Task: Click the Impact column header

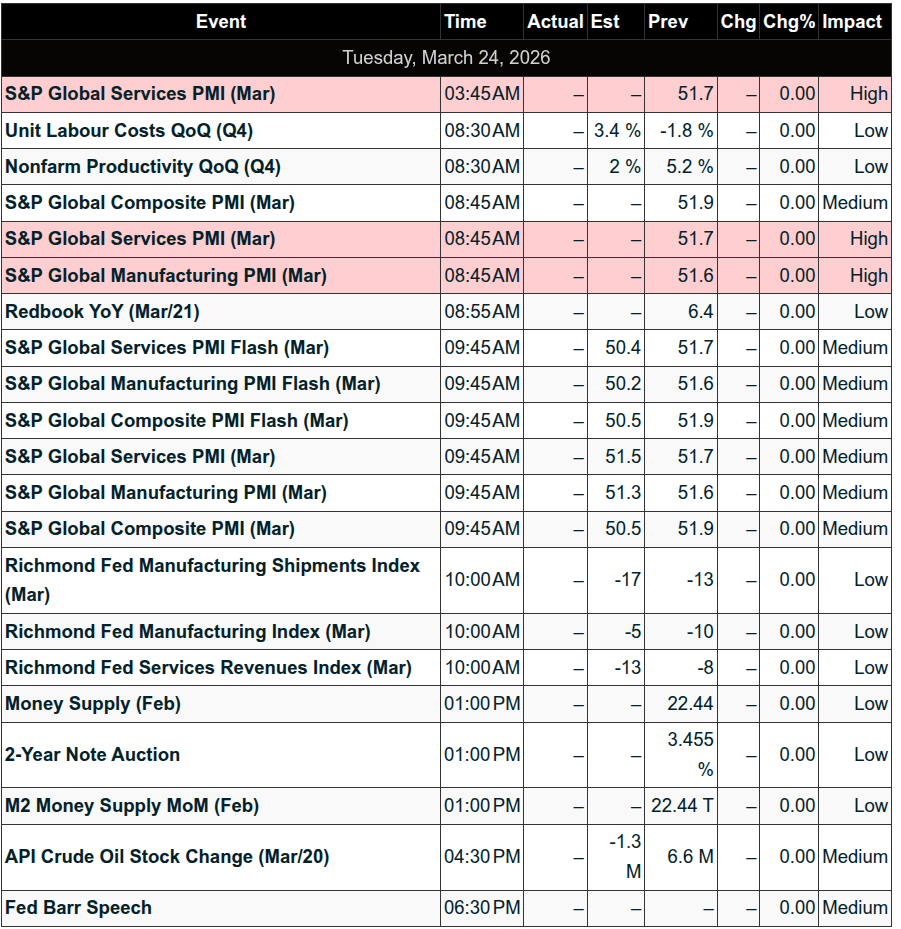Action: [x=852, y=21]
